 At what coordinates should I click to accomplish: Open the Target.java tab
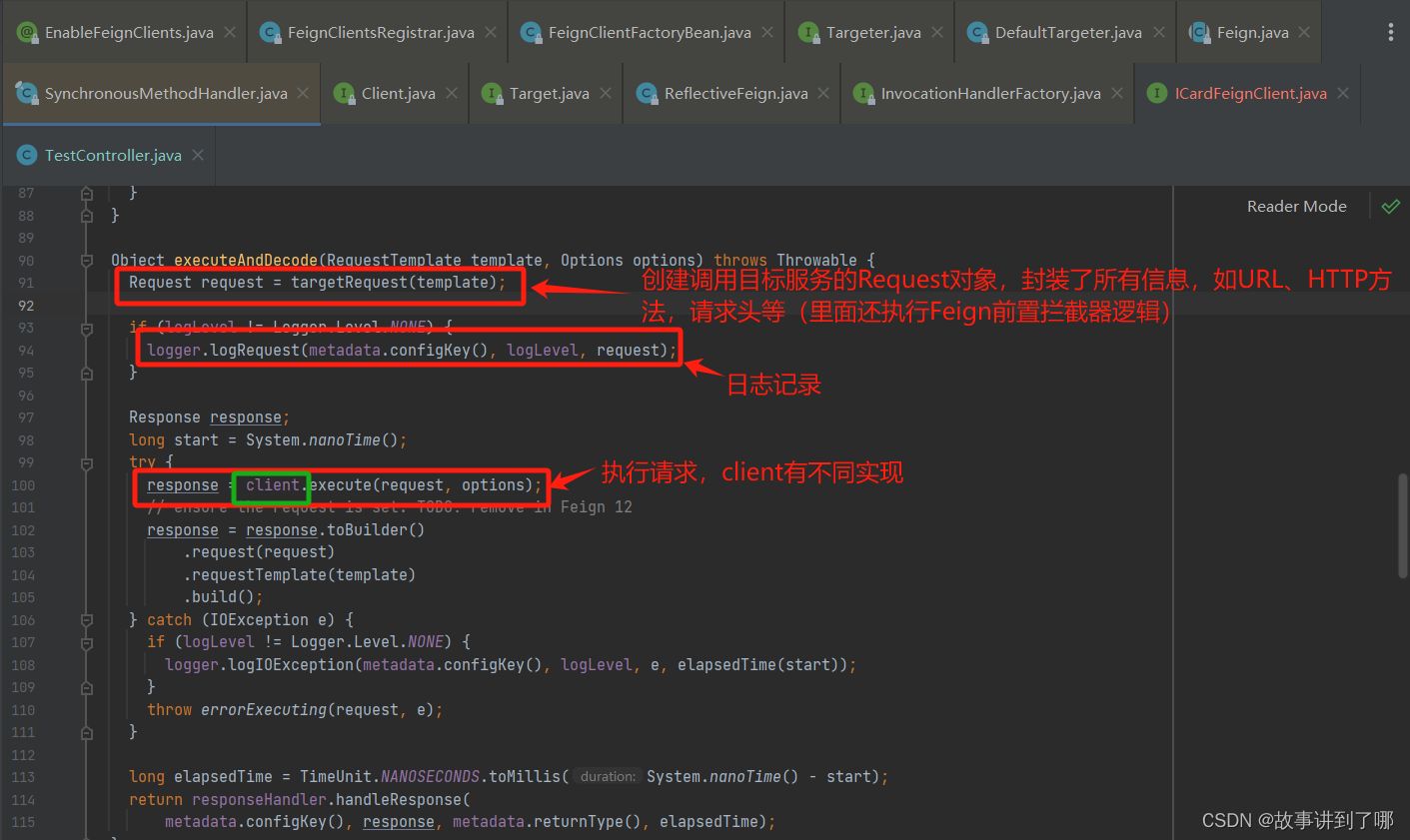pyautogui.click(x=548, y=93)
